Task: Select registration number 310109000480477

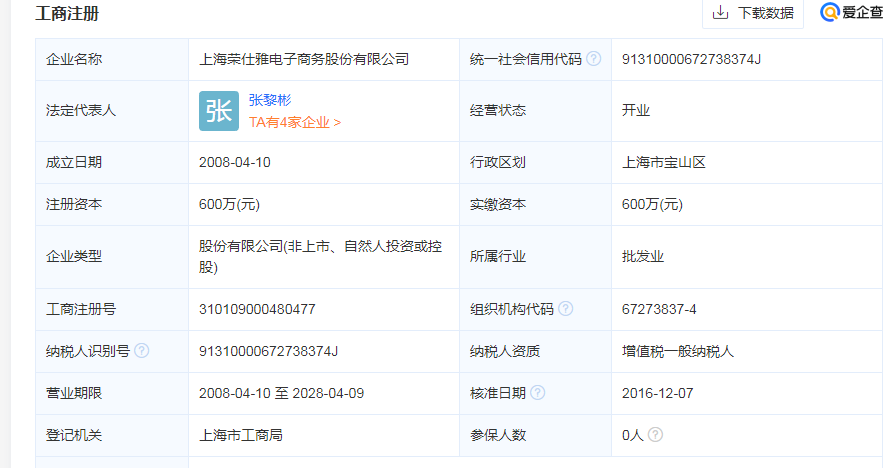Action: click(257, 310)
